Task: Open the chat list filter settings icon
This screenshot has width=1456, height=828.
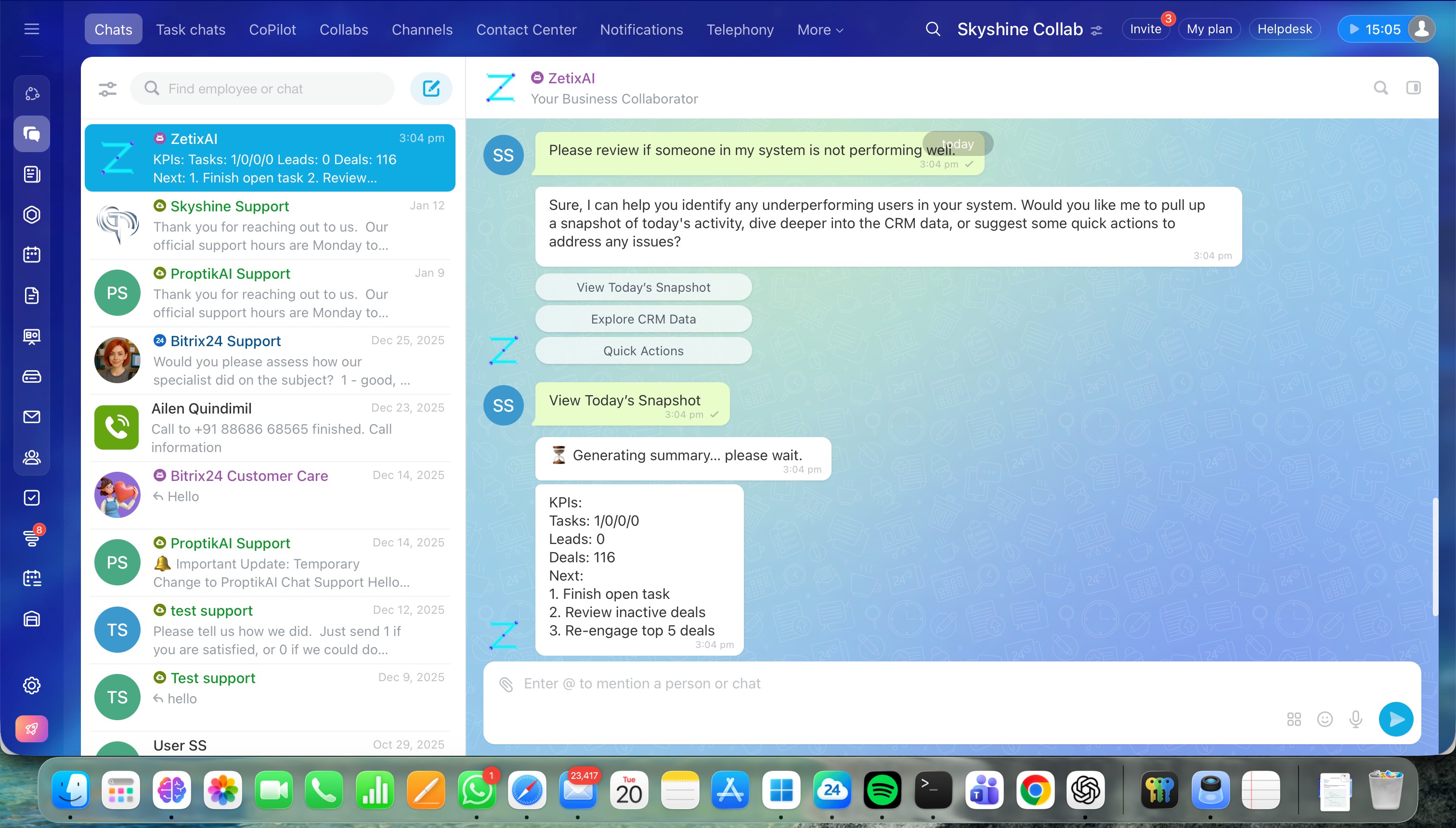Action: click(x=107, y=89)
